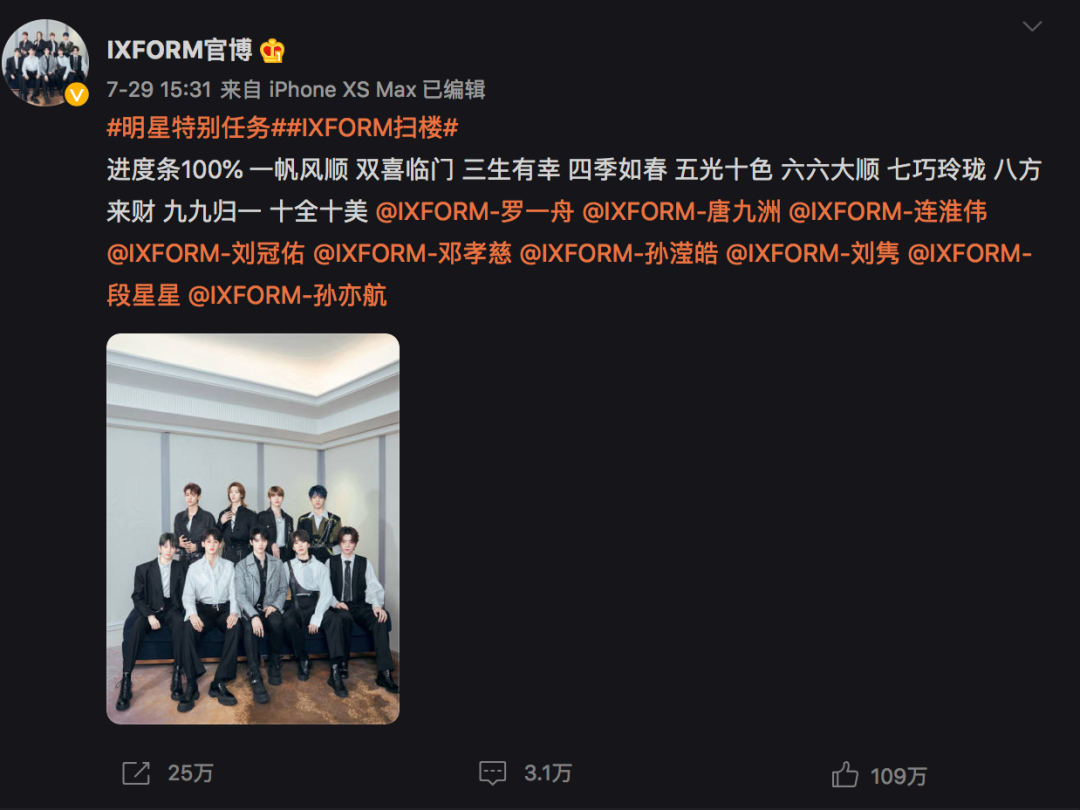Open mention @IXFORM-唐九洲

[681, 211]
